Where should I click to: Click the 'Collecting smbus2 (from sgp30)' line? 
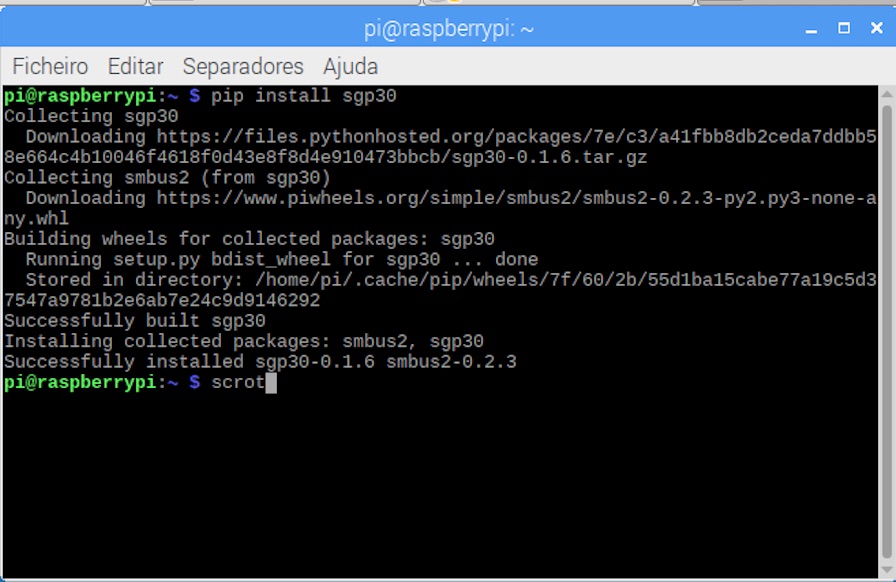pyautogui.click(x=167, y=178)
